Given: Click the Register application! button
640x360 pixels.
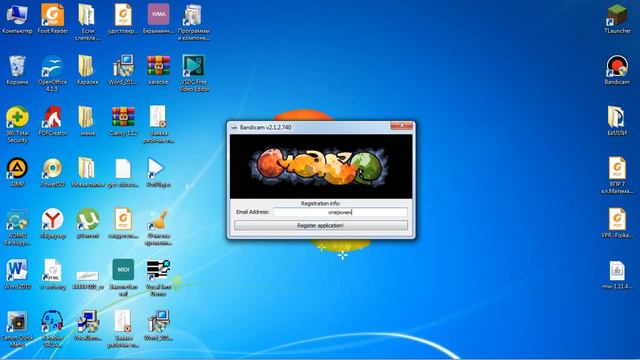Looking at the screenshot, I should coord(321,225).
